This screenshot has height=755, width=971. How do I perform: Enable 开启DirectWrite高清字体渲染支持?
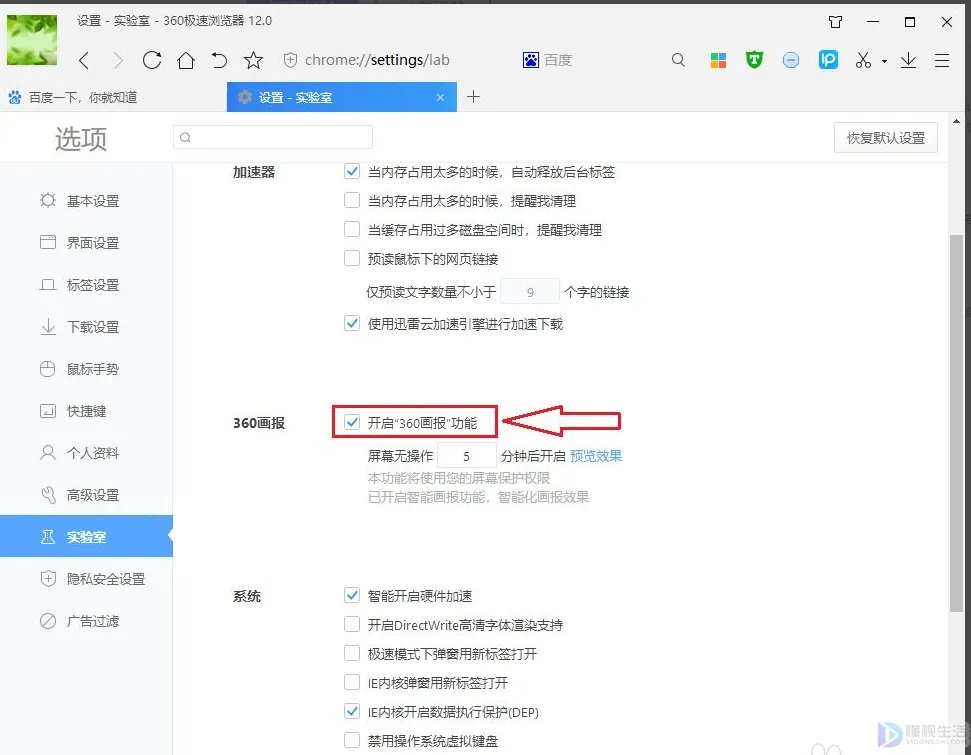coord(352,624)
